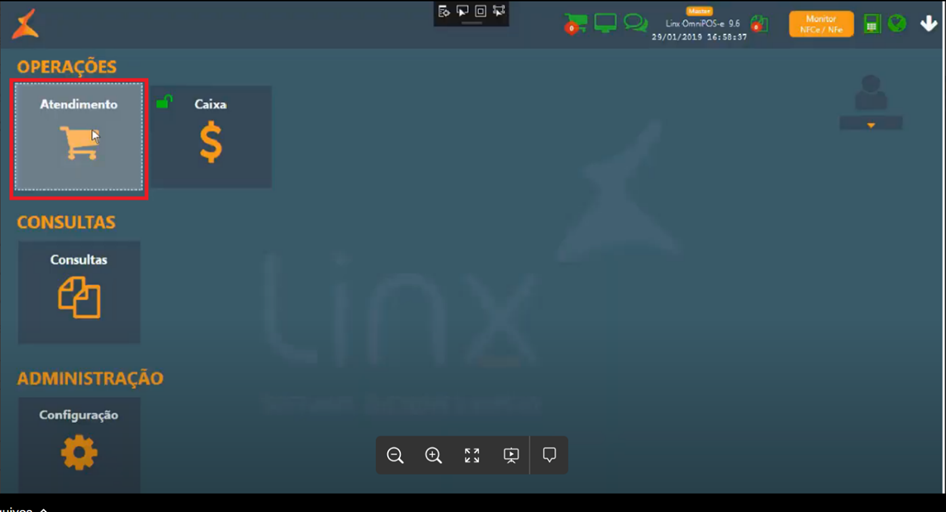Image resolution: width=946 pixels, height=512 pixels.
Task: Open the Configuração gear tile
Action: [x=79, y=445]
